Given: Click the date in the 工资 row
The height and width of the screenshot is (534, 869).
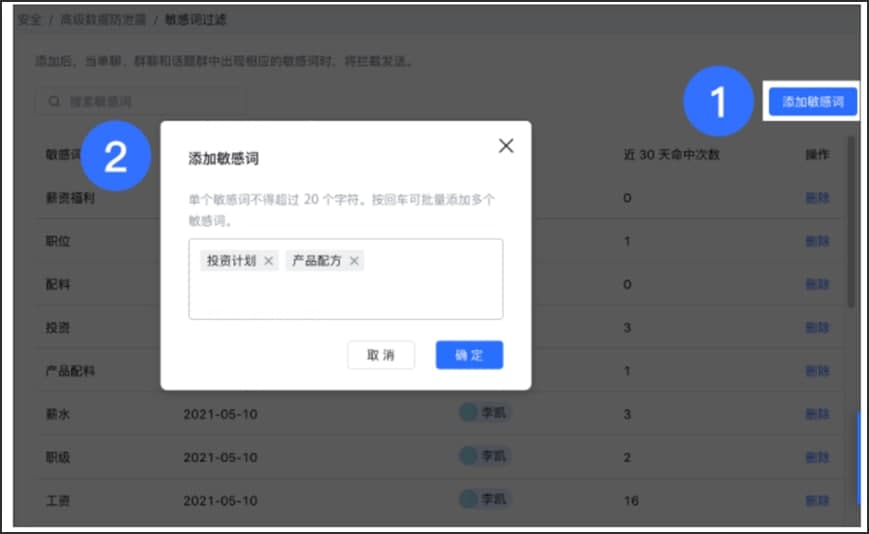Looking at the screenshot, I should tap(221, 501).
